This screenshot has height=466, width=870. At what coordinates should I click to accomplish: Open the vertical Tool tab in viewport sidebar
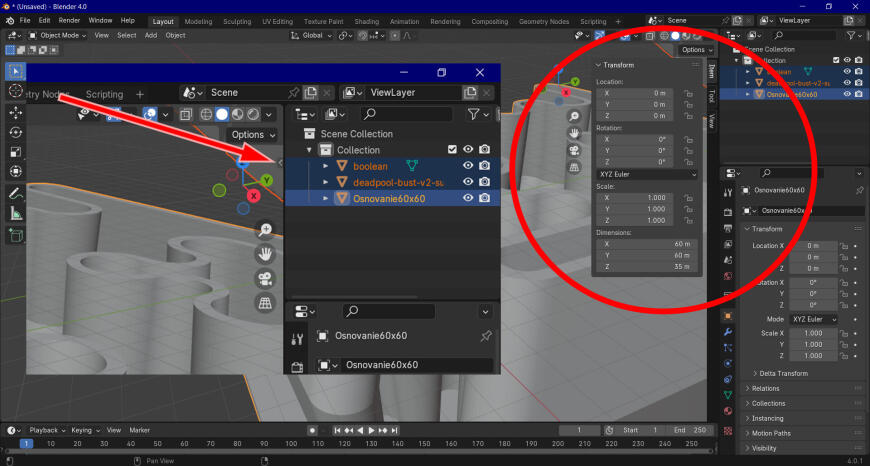(711, 96)
